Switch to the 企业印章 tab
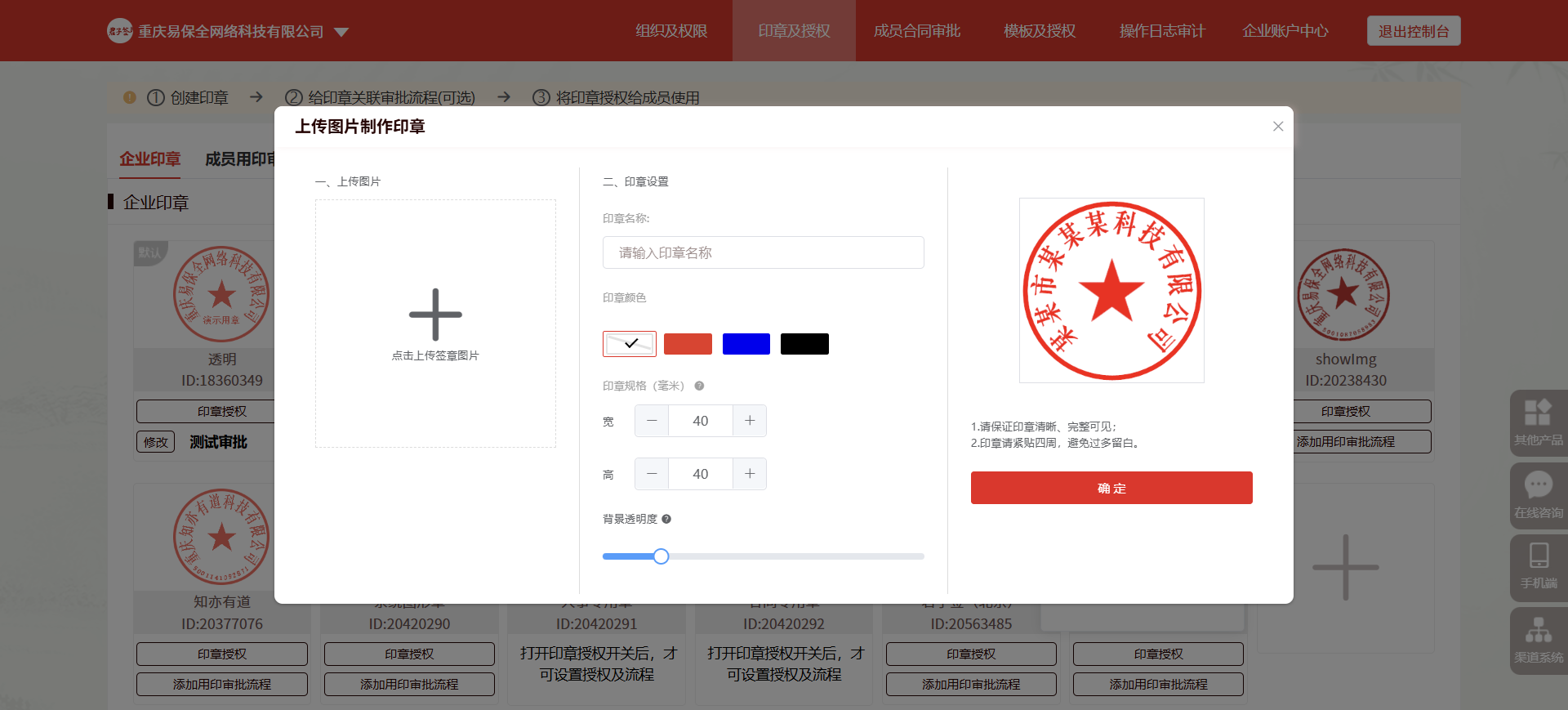 pos(150,159)
